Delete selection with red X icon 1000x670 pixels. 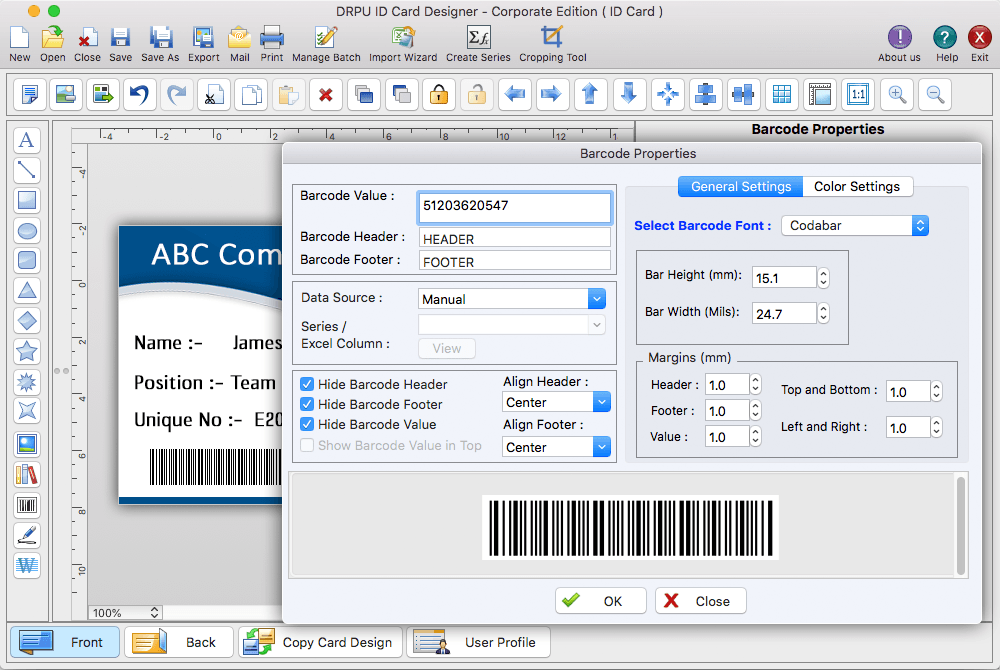click(326, 94)
